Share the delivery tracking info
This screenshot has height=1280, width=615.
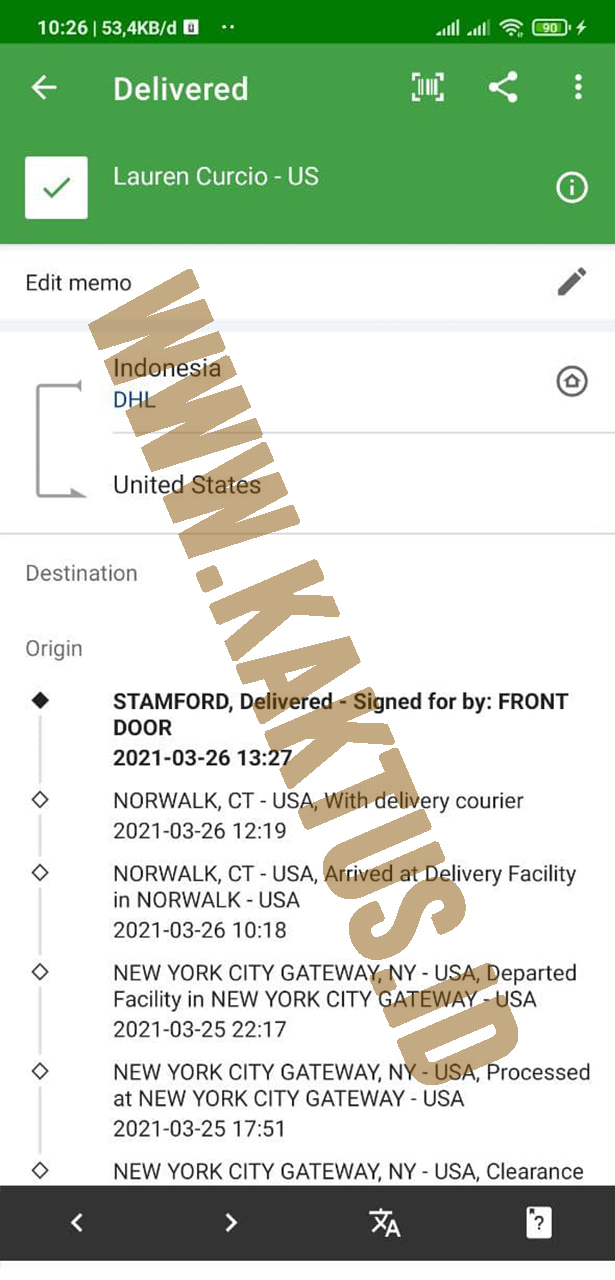pyautogui.click(x=503, y=88)
